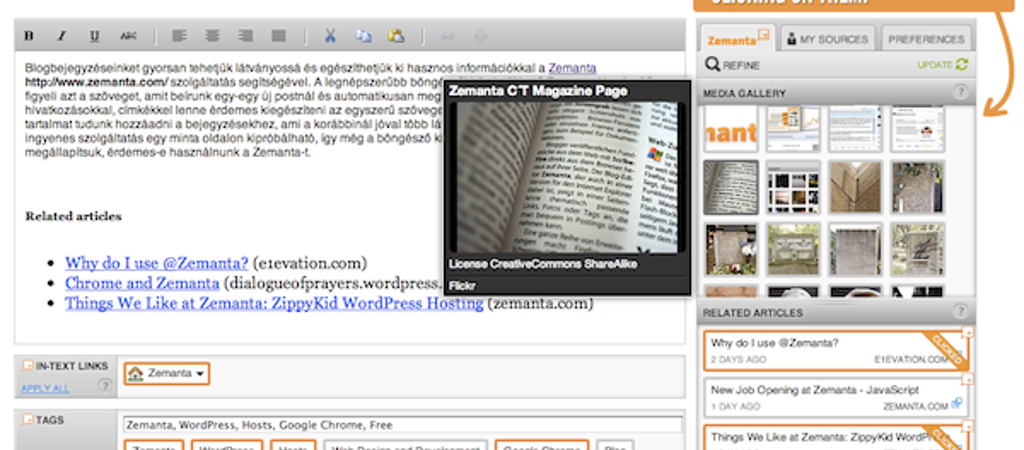
Task: Click the Update label in Zemanta panel
Action: click(x=935, y=65)
